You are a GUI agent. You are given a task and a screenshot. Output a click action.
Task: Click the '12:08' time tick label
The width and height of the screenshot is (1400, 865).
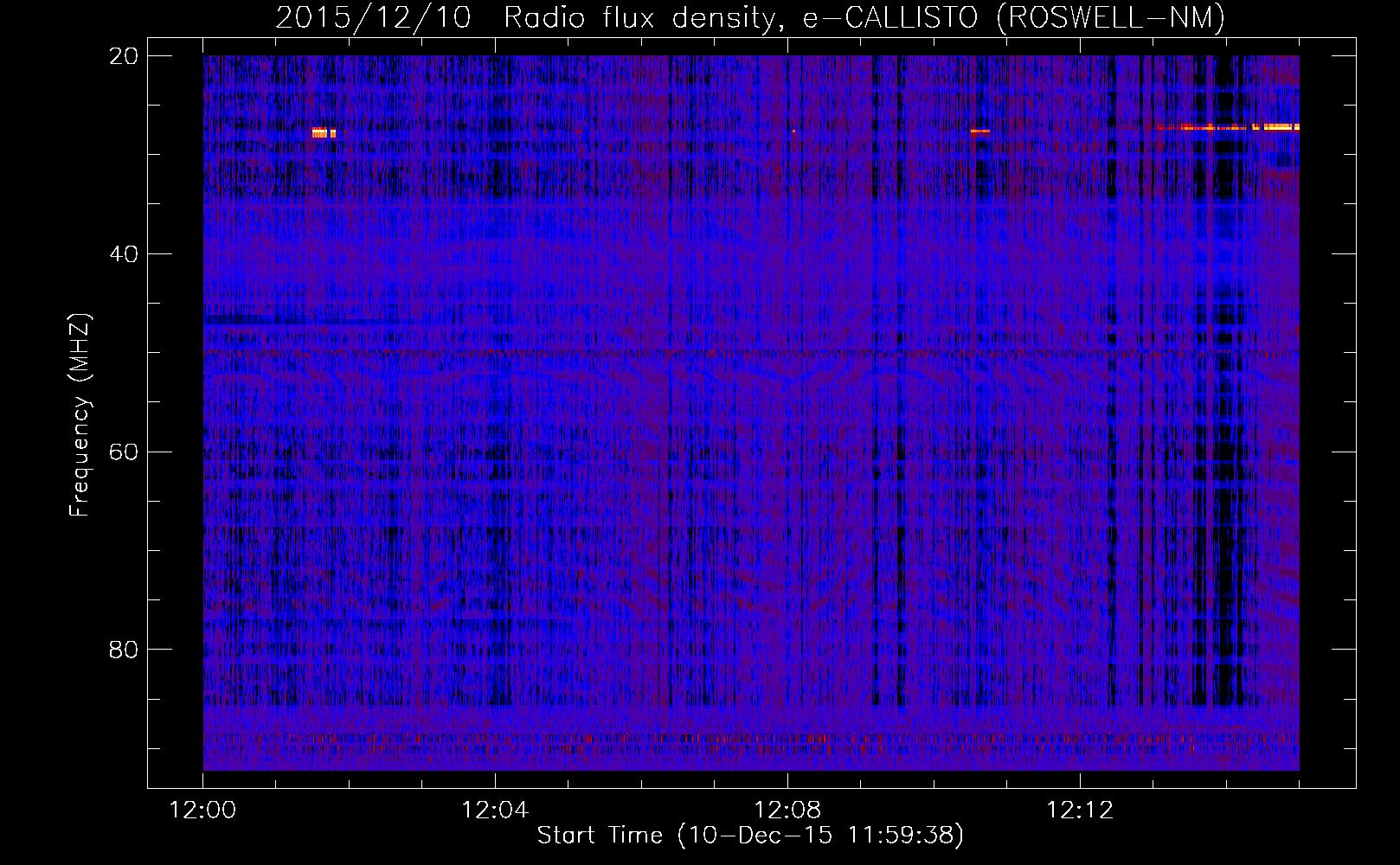pos(787,811)
